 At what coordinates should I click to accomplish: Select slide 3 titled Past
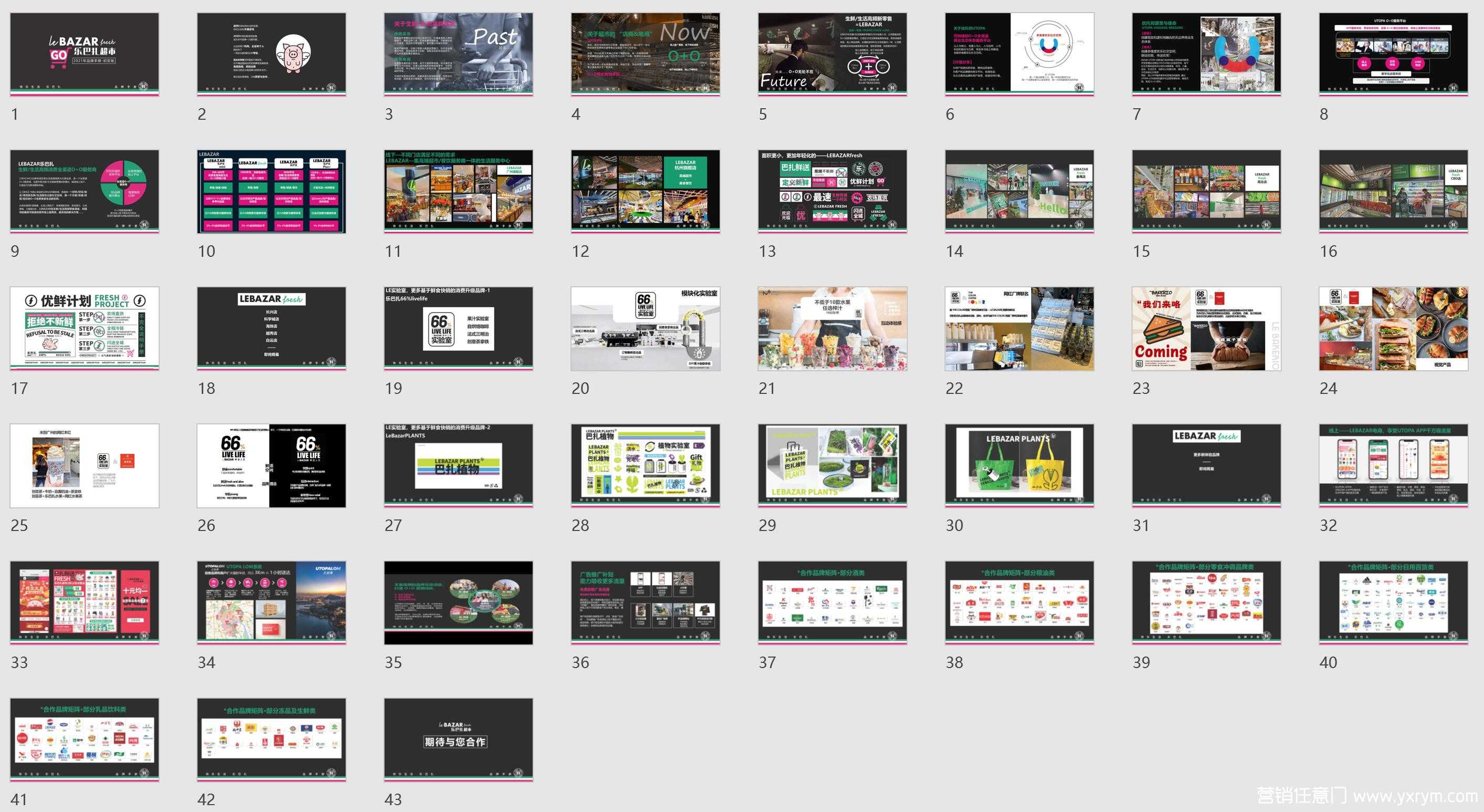(459, 54)
